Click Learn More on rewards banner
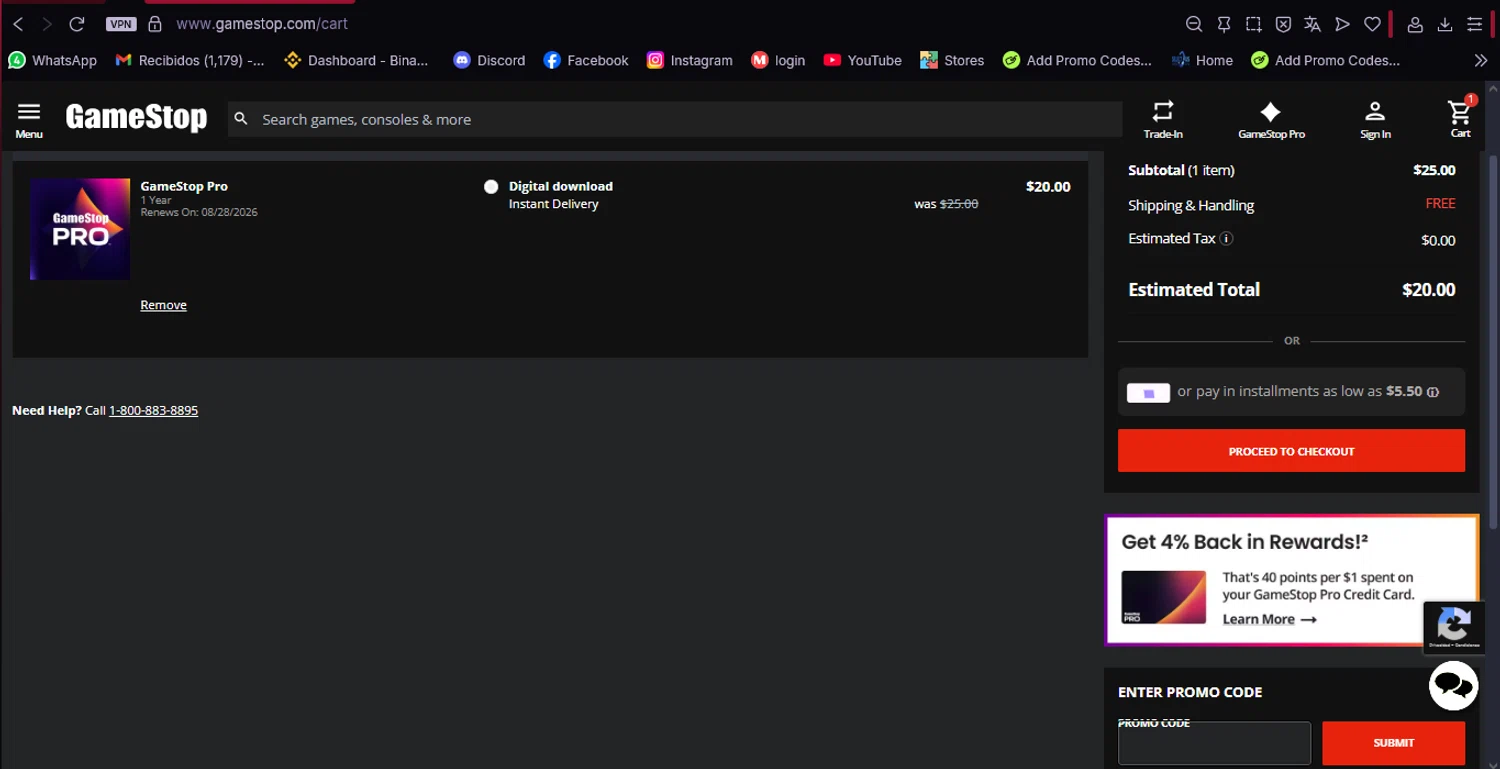Viewport: 1500px width, 769px height. [1269, 619]
